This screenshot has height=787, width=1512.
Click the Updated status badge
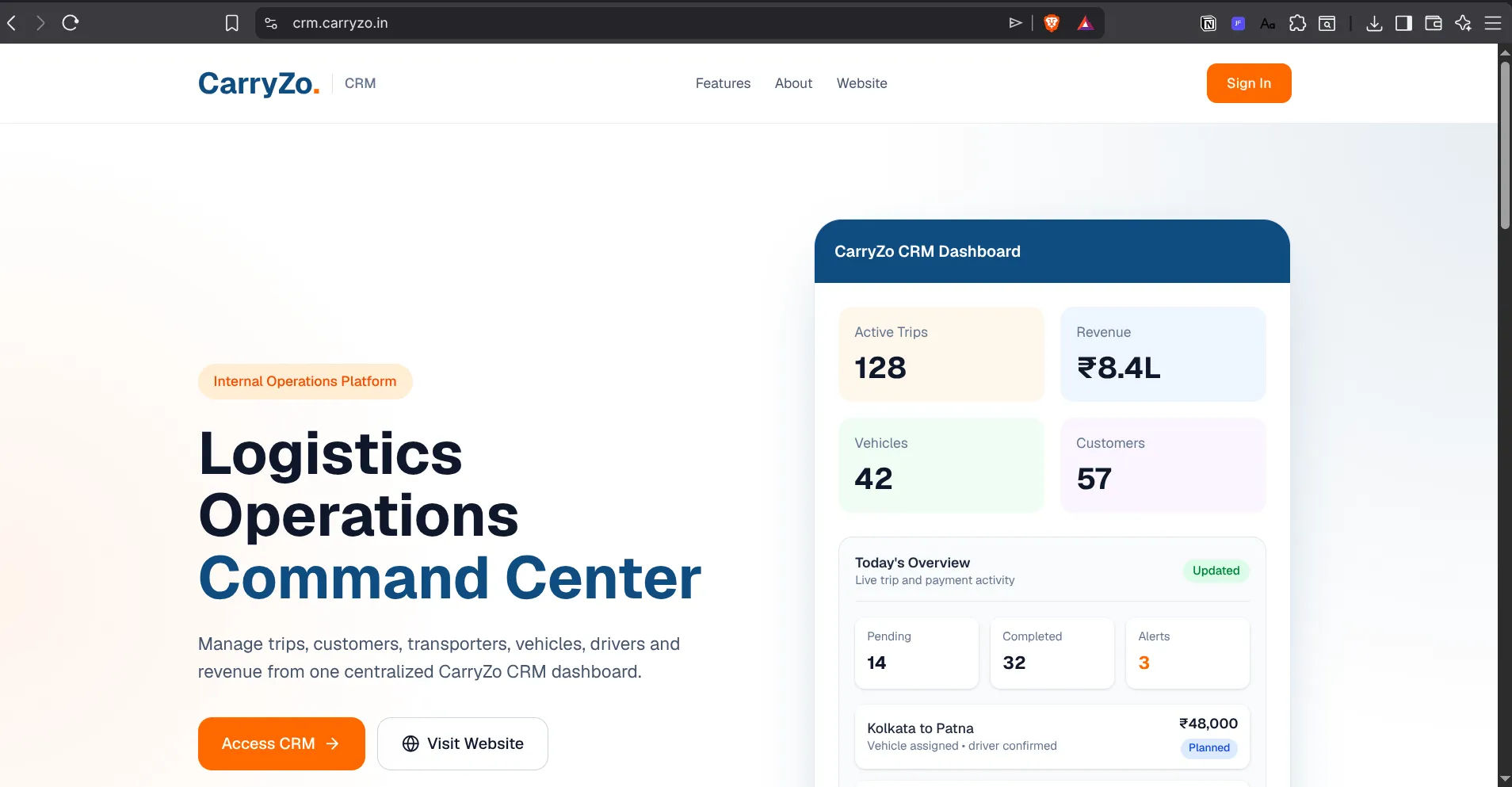1216,571
